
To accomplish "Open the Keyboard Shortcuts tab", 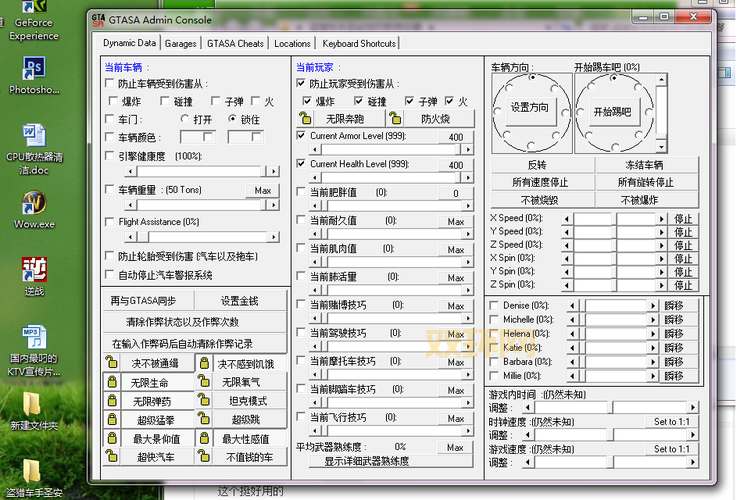I will [x=359, y=44].
